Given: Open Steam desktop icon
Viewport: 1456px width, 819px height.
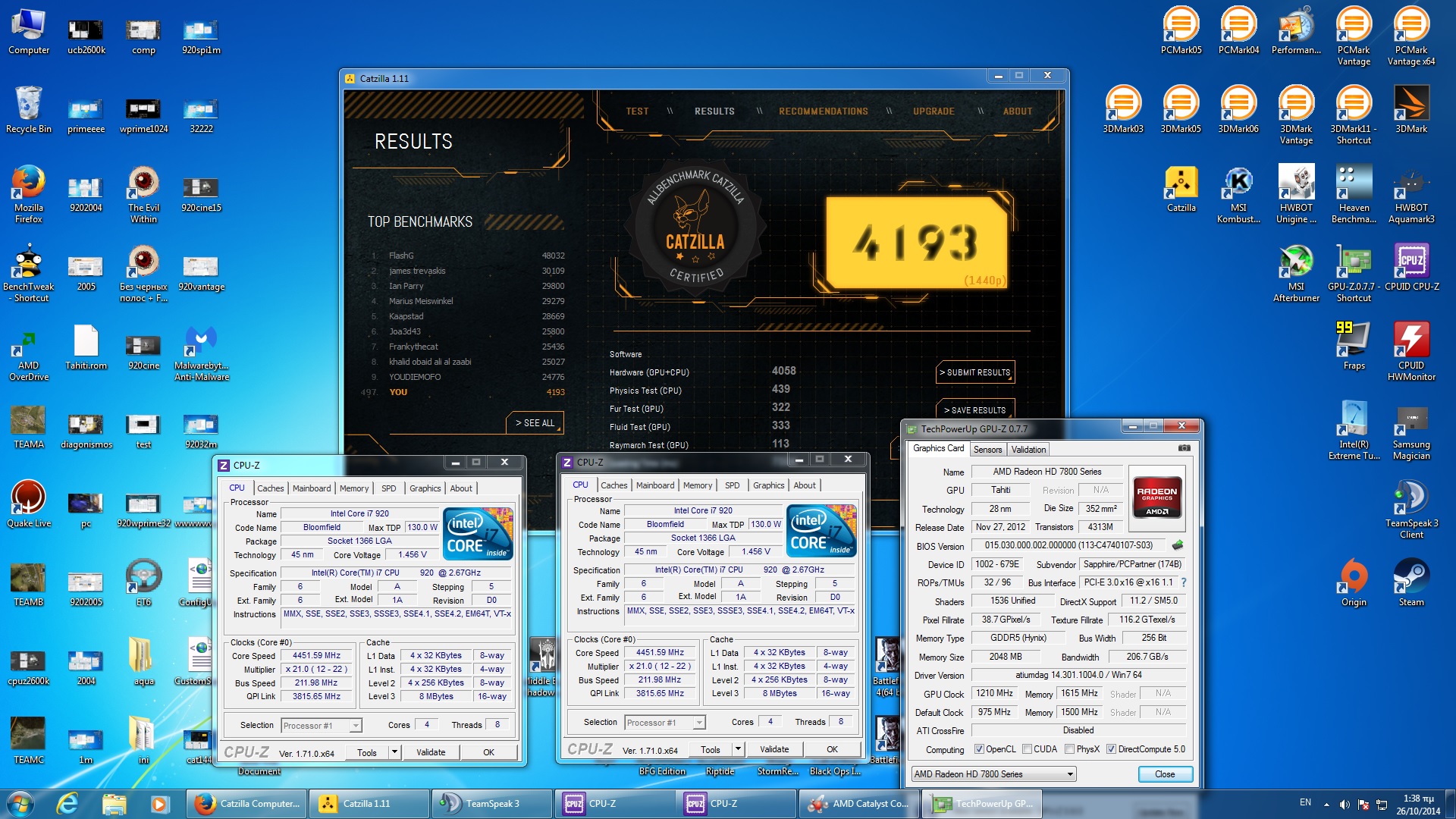Looking at the screenshot, I should (x=1411, y=583).
